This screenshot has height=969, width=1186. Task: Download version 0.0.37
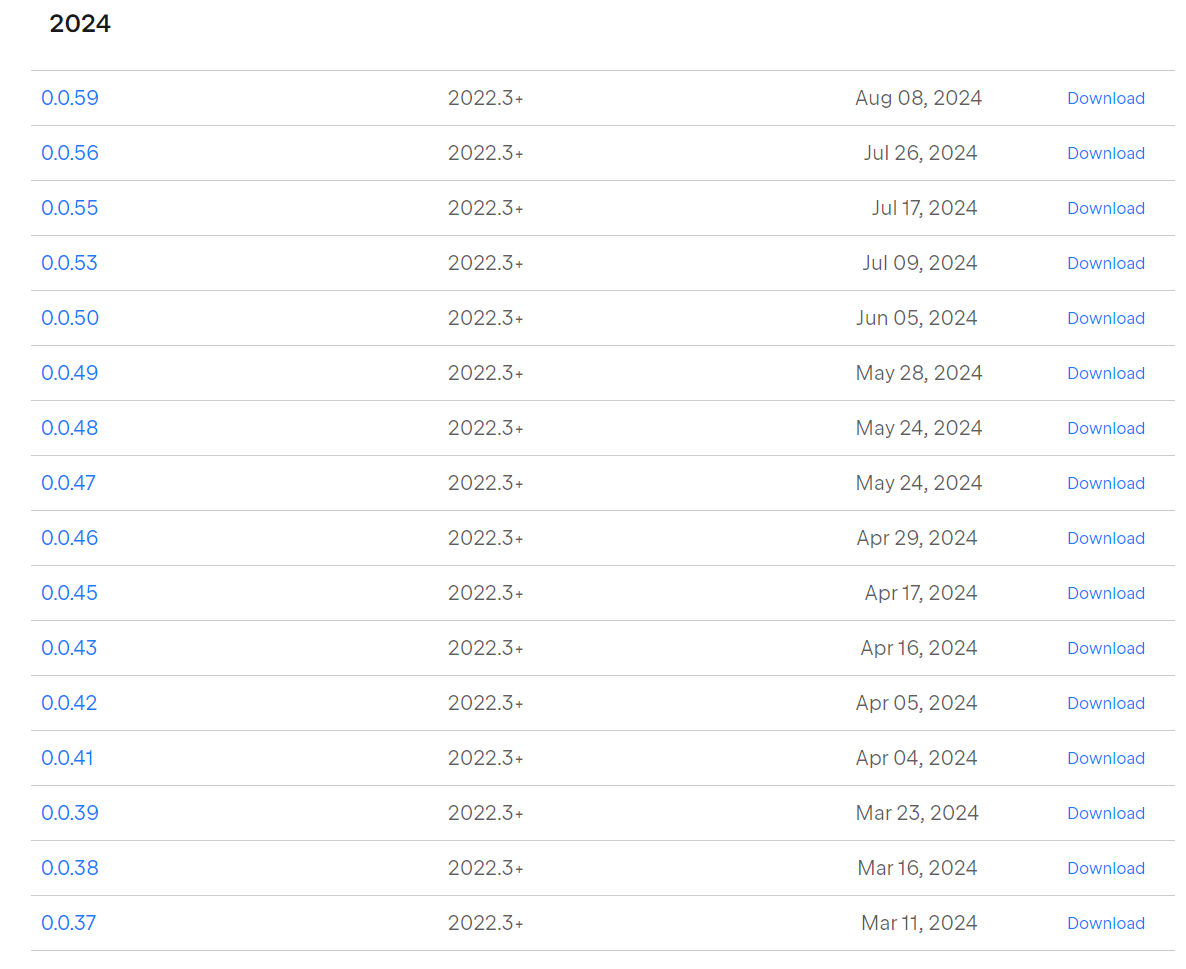pyautogui.click(x=1105, y=923)
